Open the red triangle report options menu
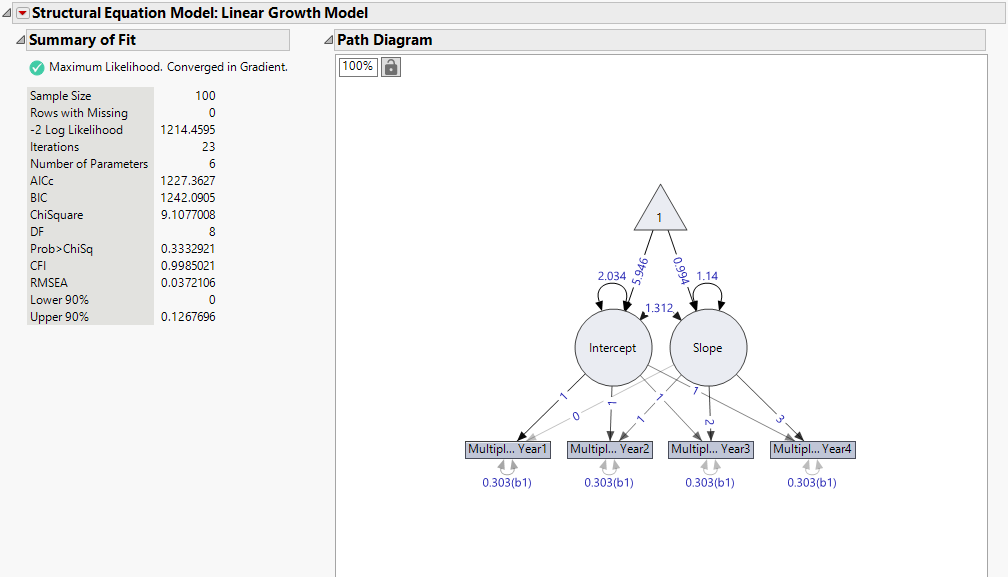The height and width of the screenshot is (577, 1008). coord(21,12)
